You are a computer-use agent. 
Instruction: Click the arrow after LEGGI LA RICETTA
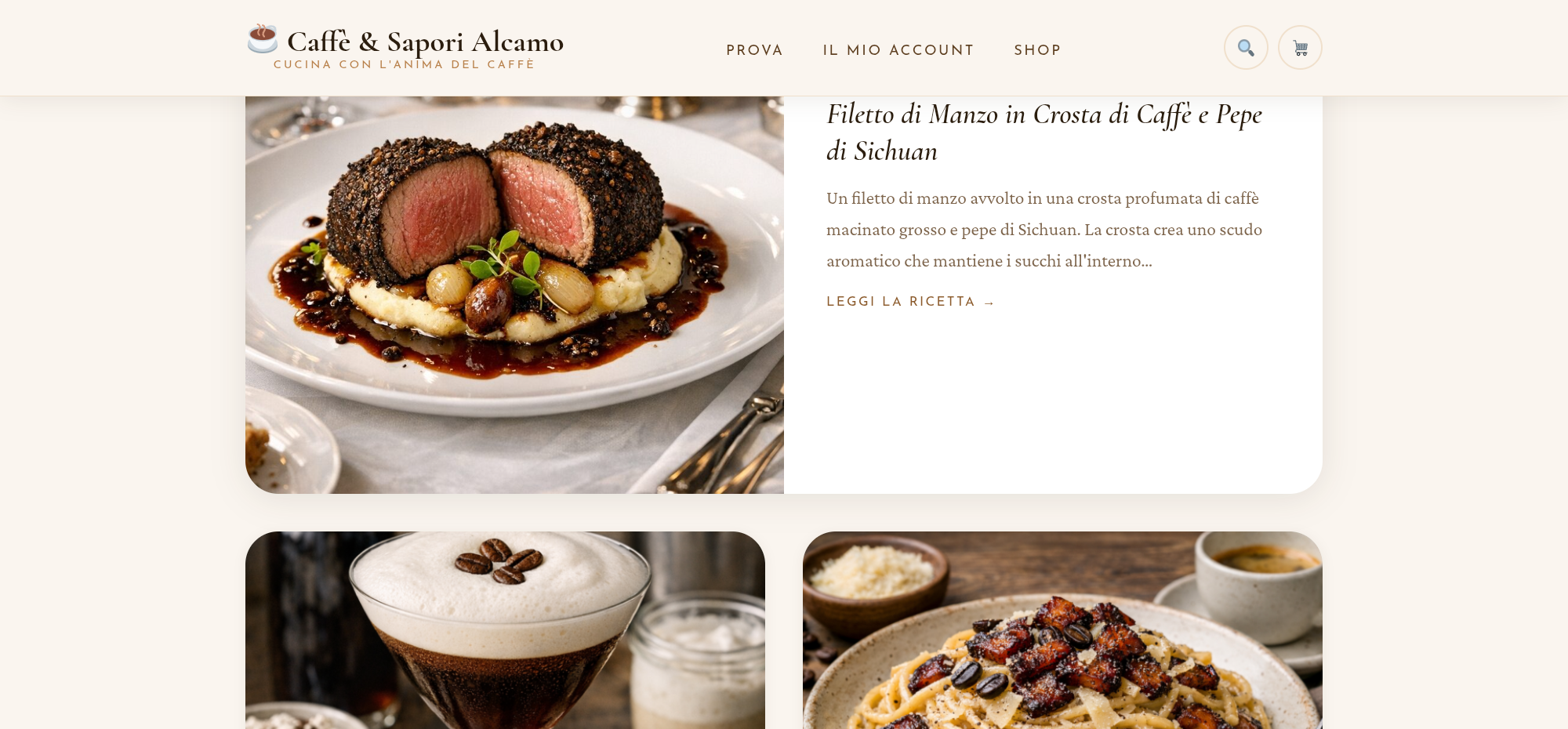click(989, 303)
